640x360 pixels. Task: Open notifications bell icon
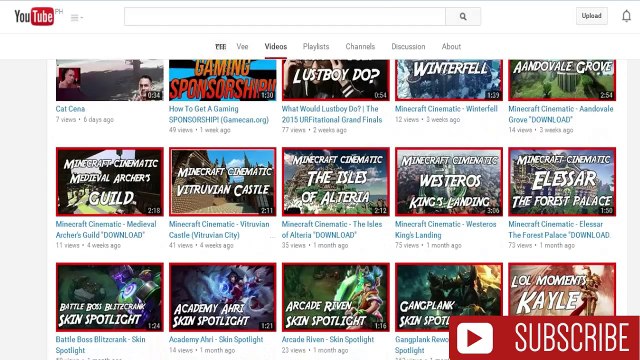coord(626,16)
